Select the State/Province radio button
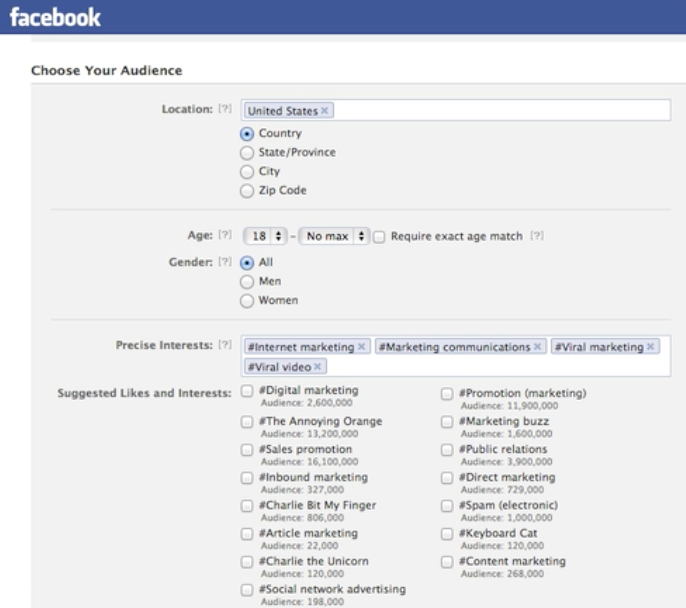Viewport: 686px width, 608px height. [247, 153]
